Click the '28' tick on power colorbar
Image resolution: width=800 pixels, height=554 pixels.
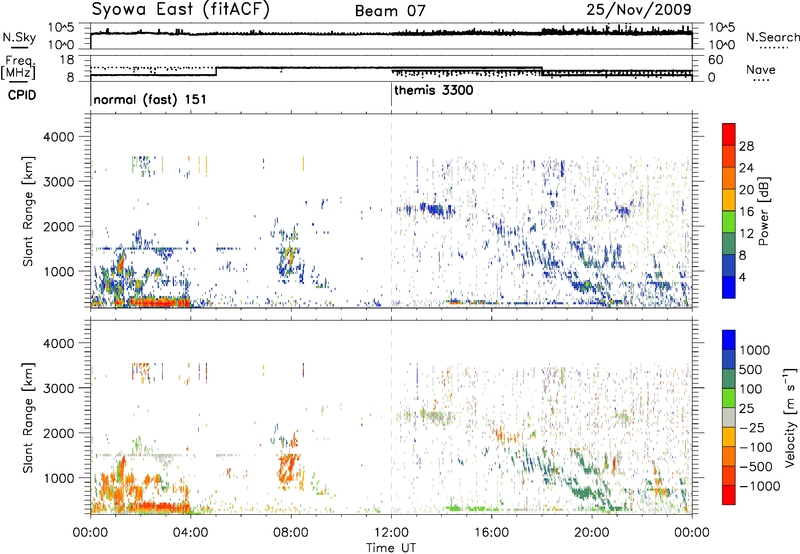point(746,146)
